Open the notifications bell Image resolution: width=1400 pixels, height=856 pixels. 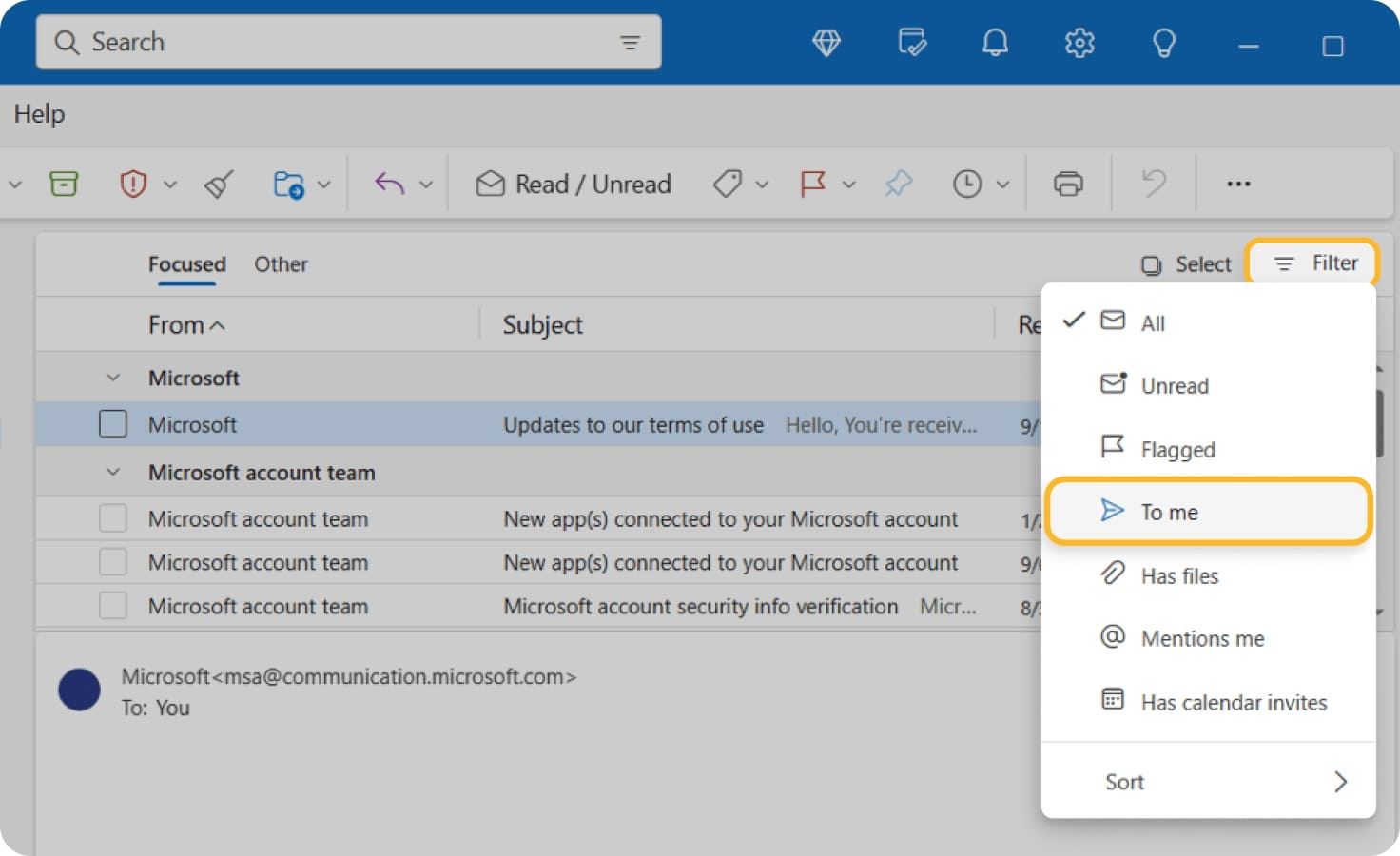[x=995, y=43]
